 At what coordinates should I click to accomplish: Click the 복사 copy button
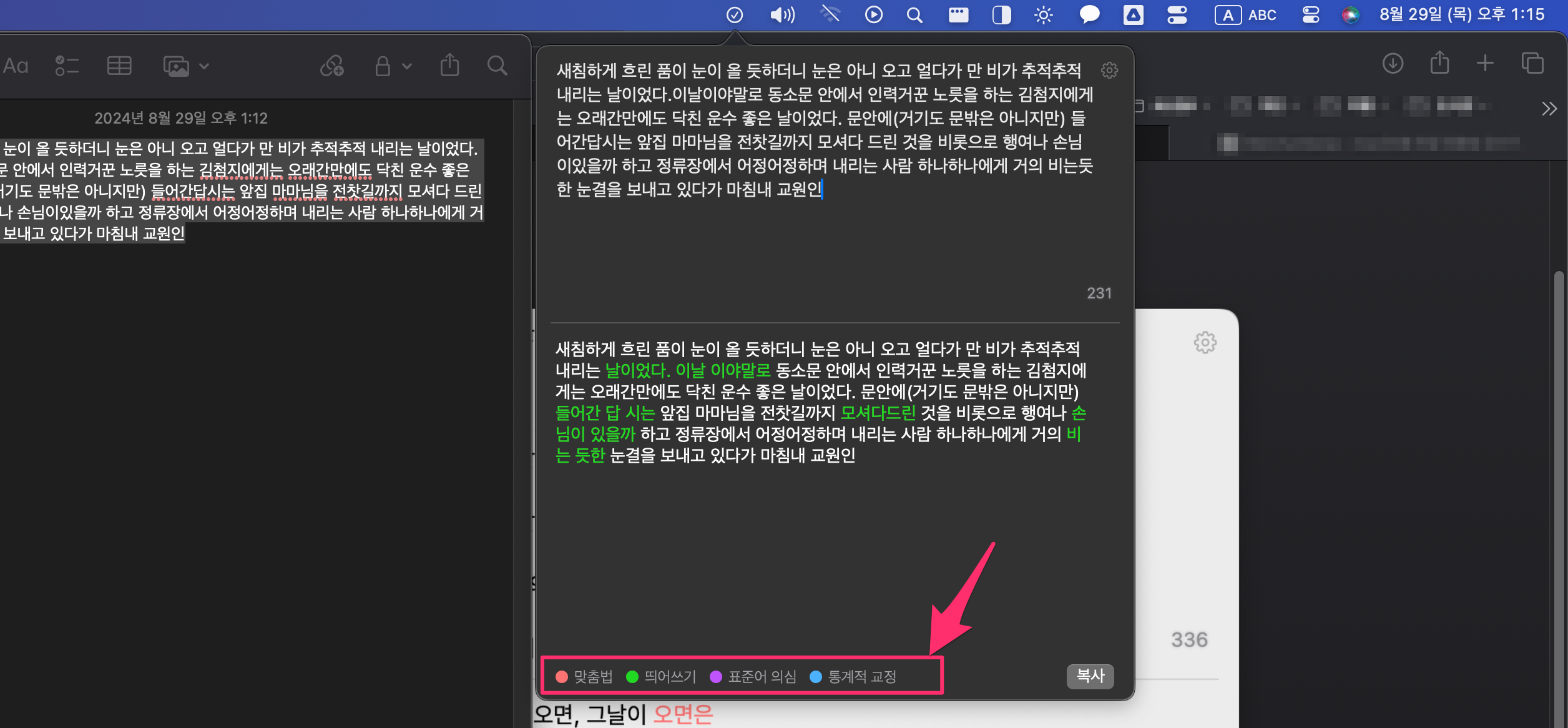click(x=1090, y=676)
